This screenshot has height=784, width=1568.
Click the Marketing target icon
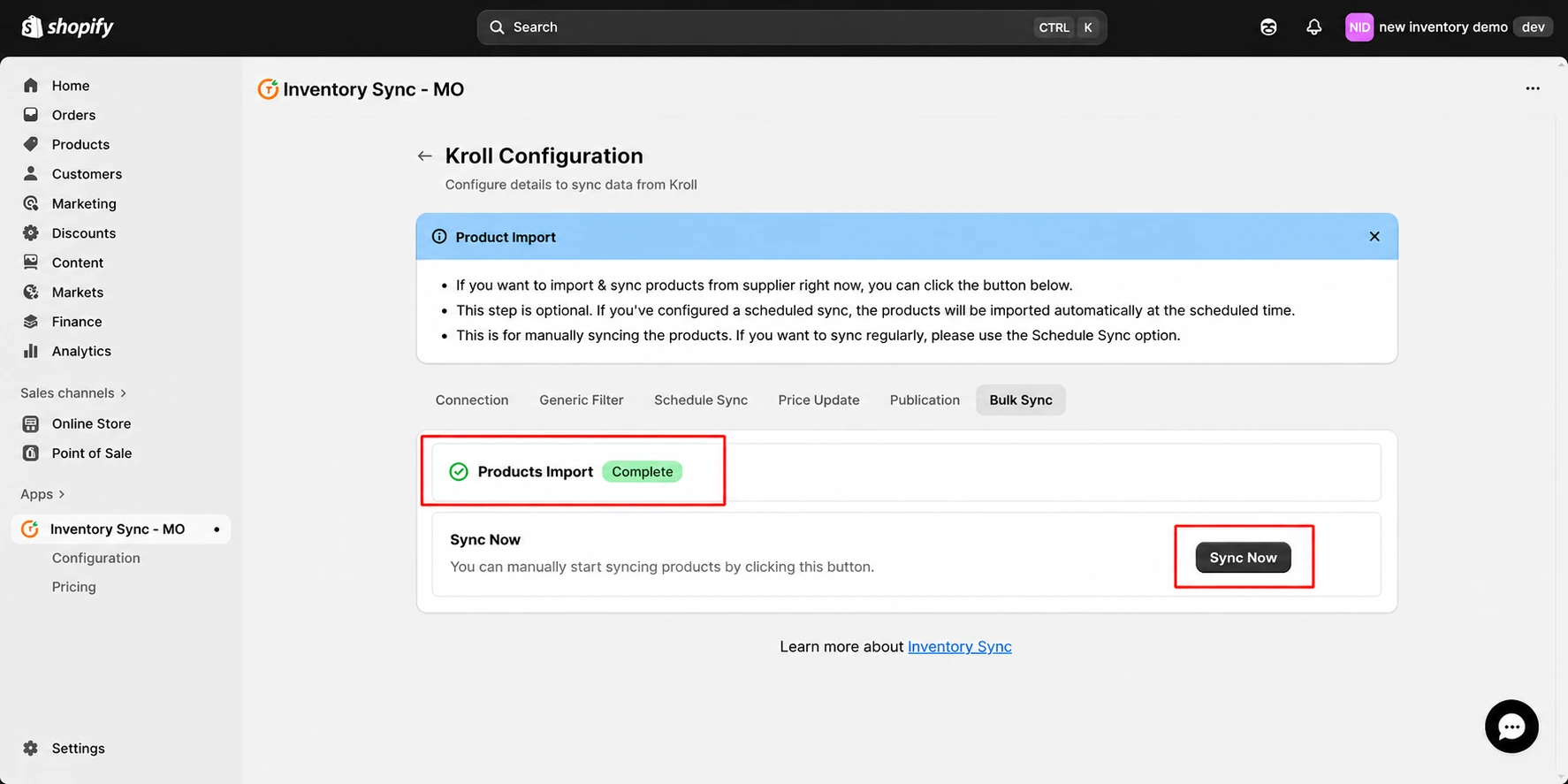pyautogui.click(x=31, y=203)
